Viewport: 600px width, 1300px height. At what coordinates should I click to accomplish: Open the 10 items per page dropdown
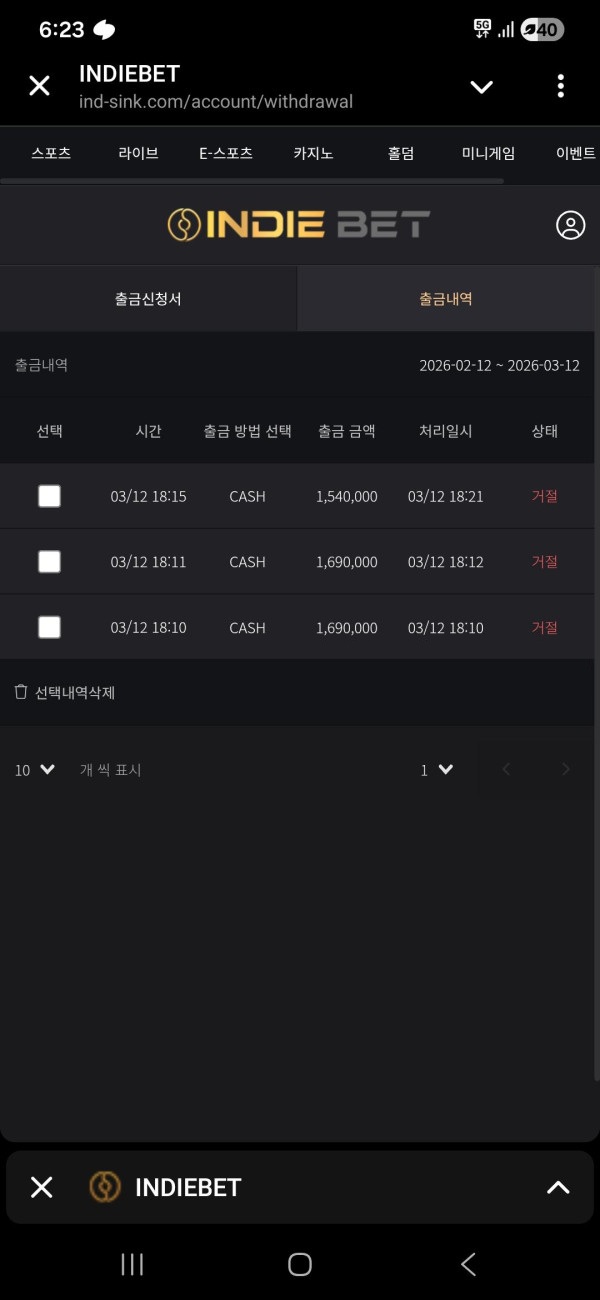35,770
